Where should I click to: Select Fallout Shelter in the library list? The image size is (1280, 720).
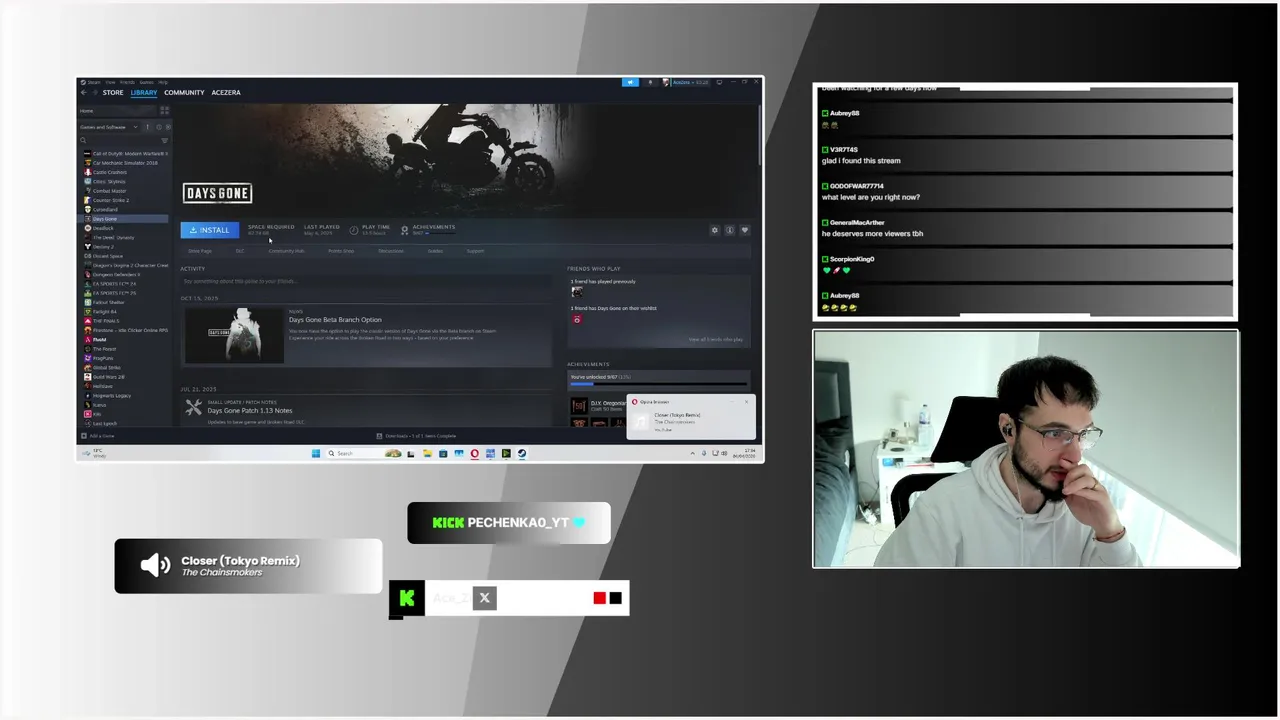(125, 302)
